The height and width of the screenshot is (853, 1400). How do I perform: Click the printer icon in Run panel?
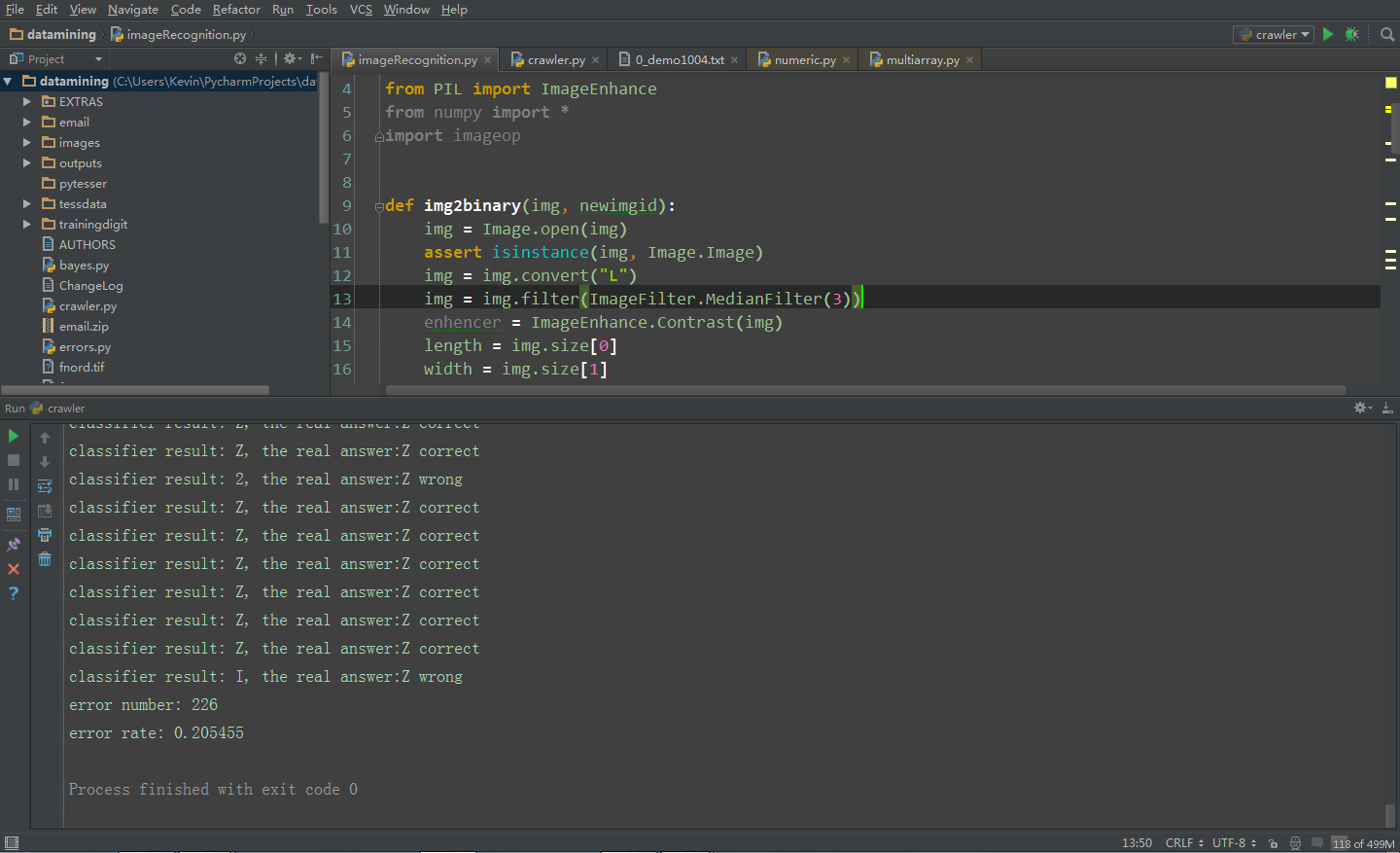pyautogui.click(x=45, y=535)
